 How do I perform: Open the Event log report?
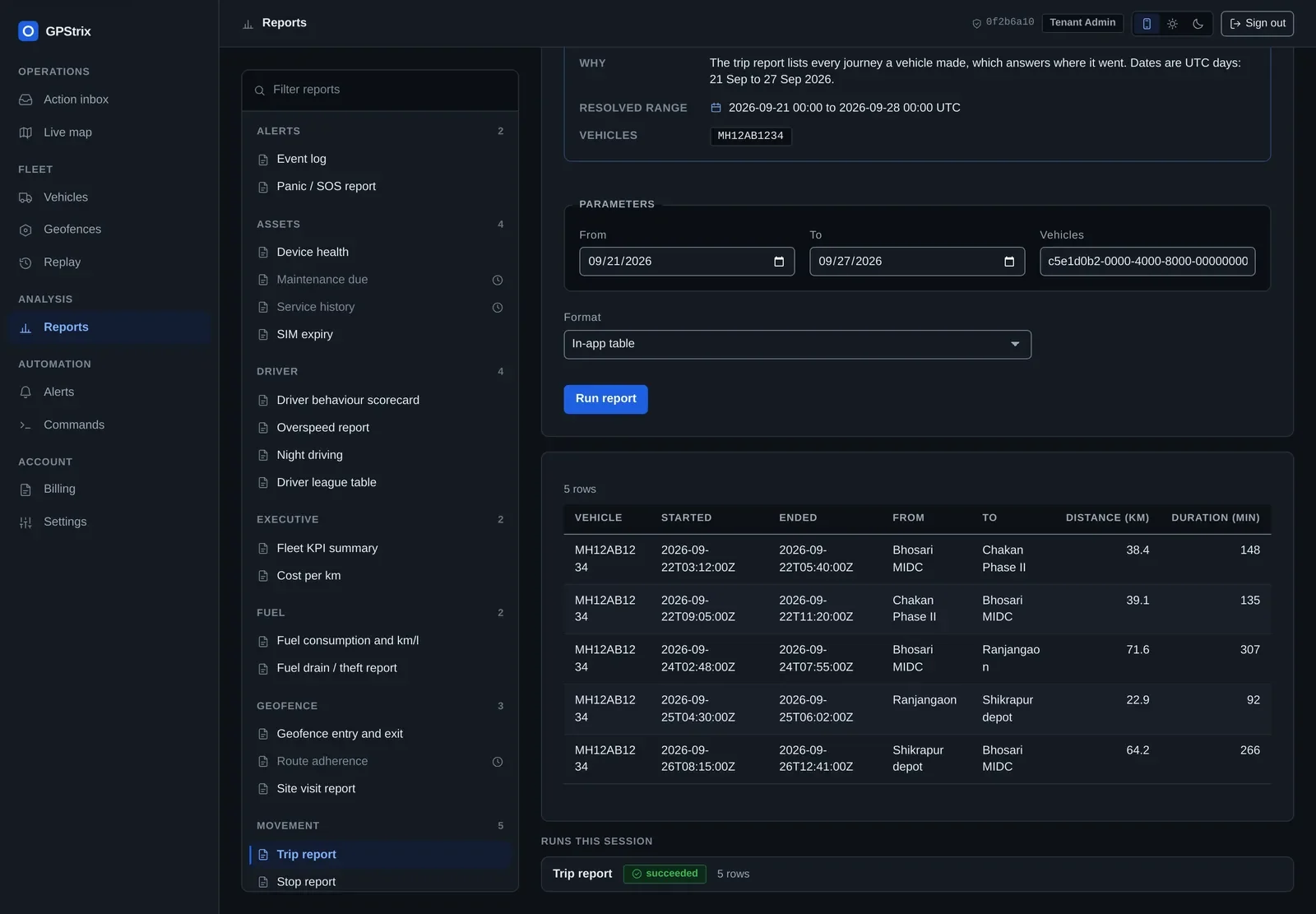(301, 159)
